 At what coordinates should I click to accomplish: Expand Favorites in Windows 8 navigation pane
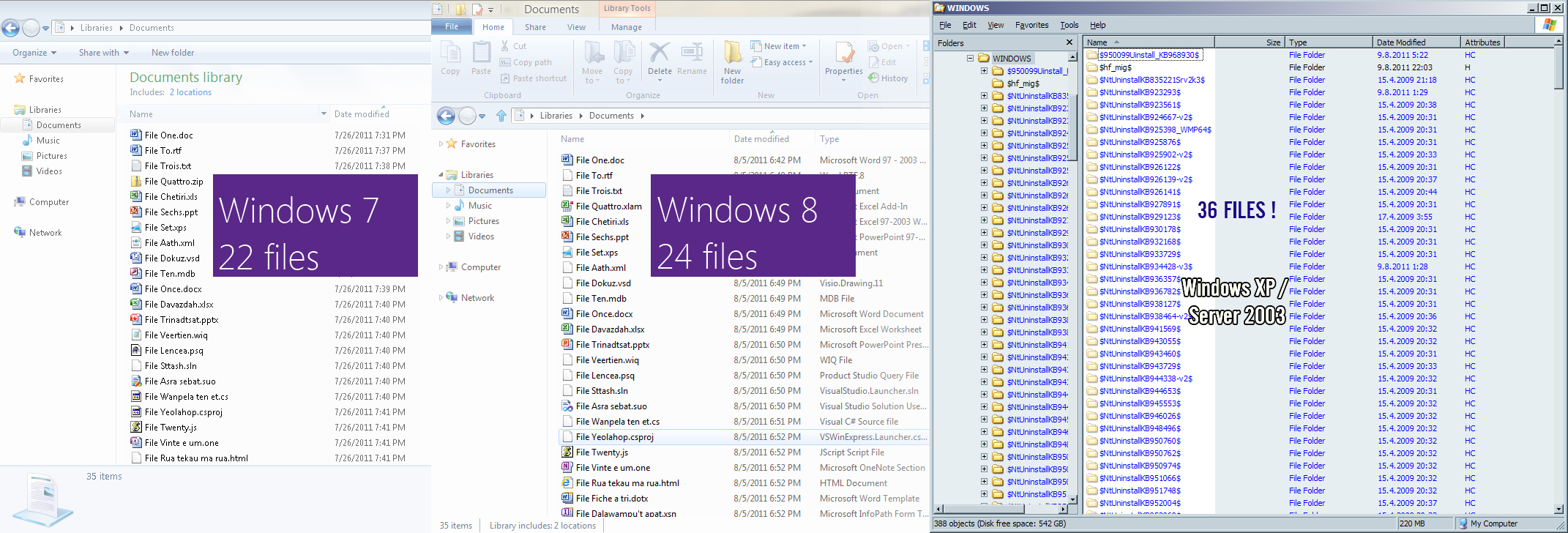[x=441, y=144]
